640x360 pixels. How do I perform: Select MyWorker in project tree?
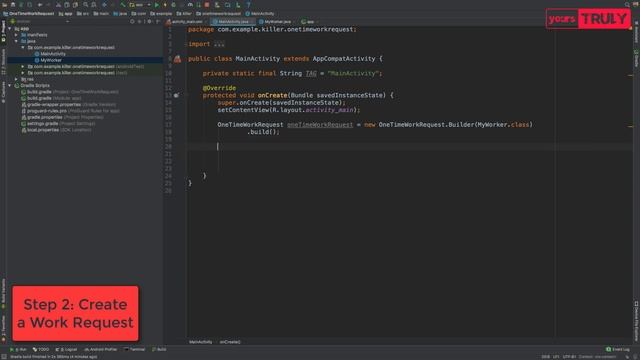click(x=51, y=60)
